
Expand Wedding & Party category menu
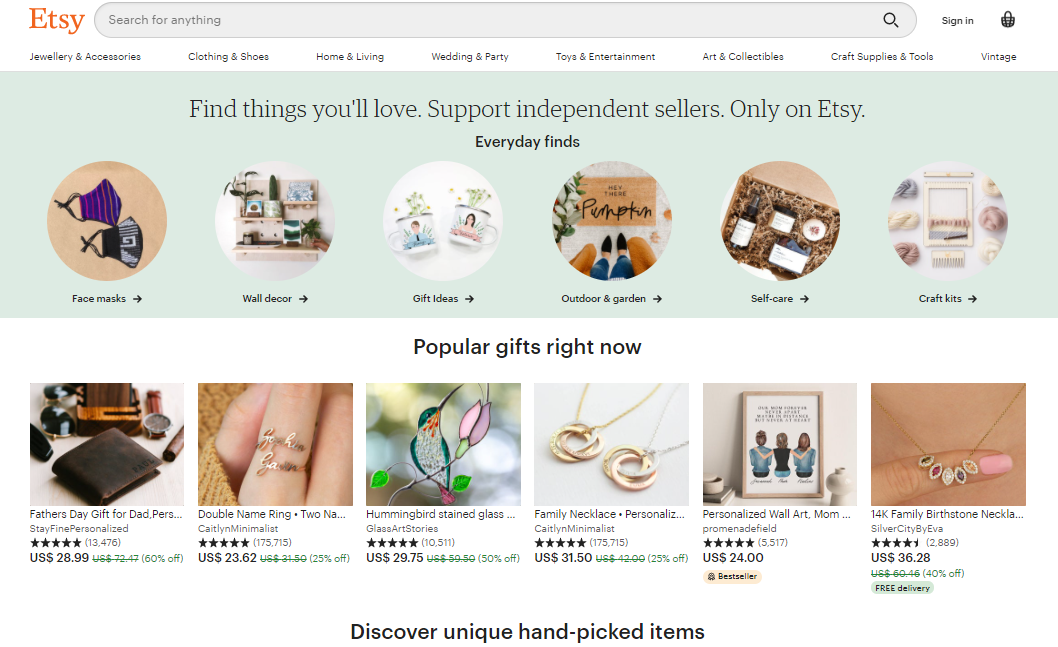tap(470, 57)
